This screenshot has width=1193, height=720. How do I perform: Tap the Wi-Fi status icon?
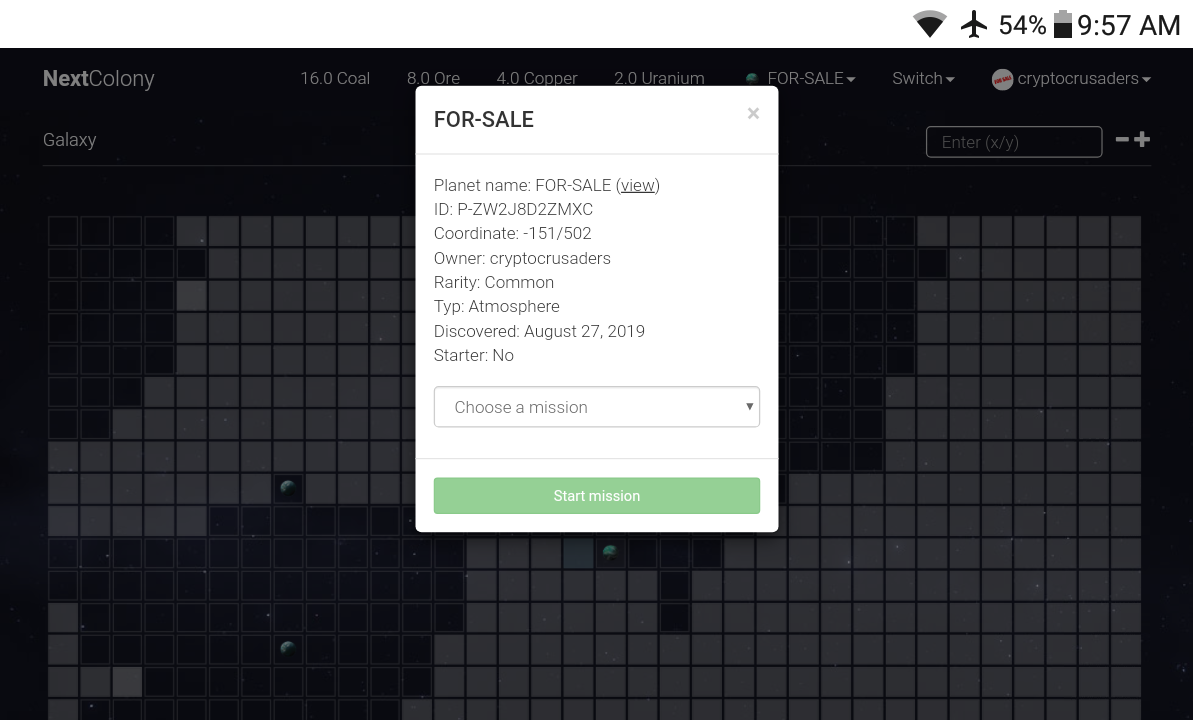tap(930, 25)
